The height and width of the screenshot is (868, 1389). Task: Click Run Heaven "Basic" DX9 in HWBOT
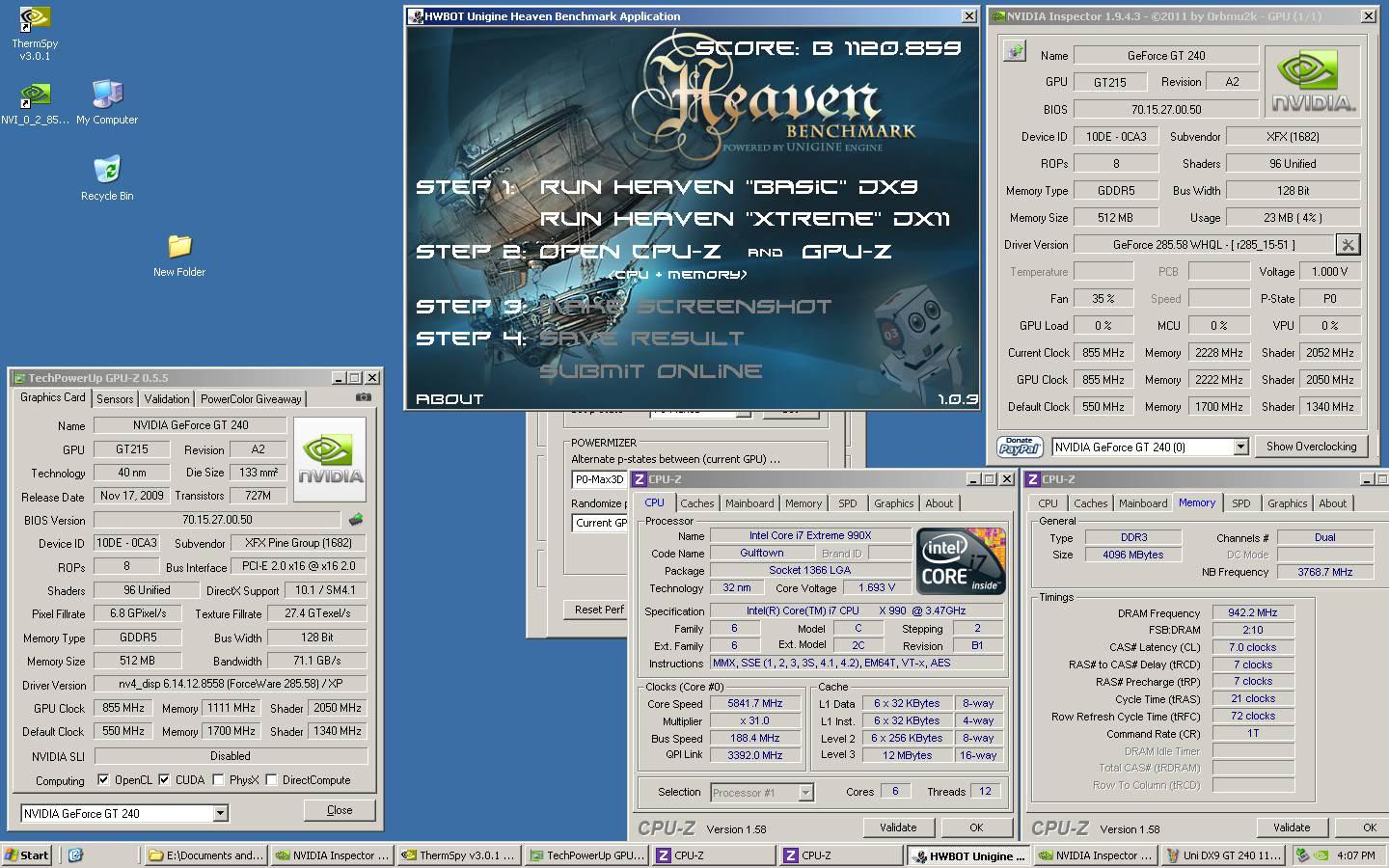[x=728, y=187]
